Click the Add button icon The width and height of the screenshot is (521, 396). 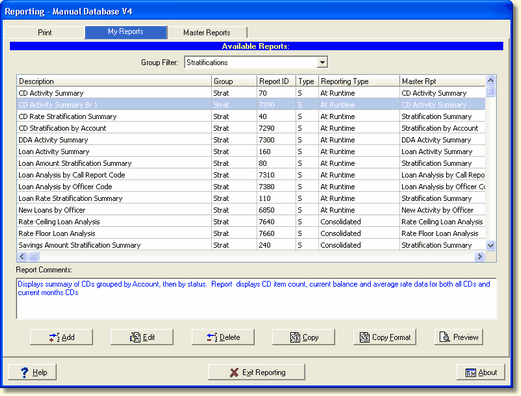[x=54, y=337]
